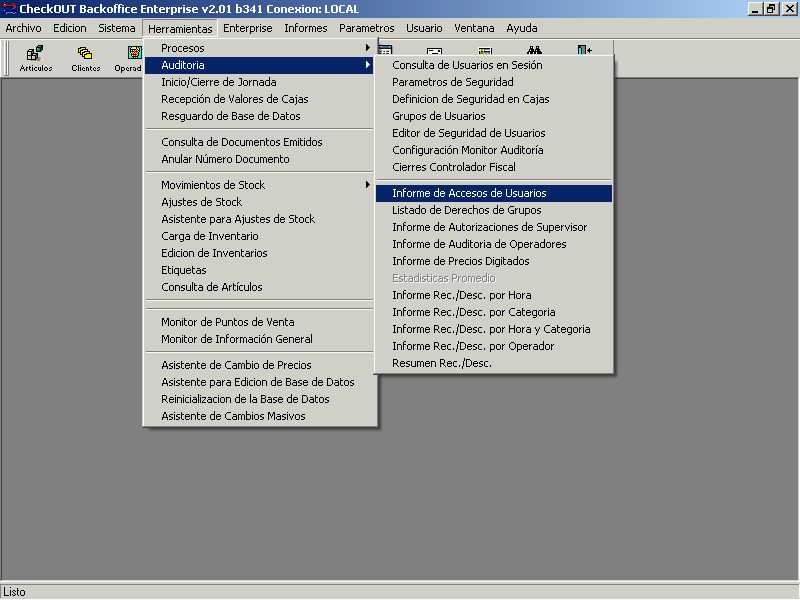
Task: Click the exit door toolbar icon
Action: pos(584,49)
